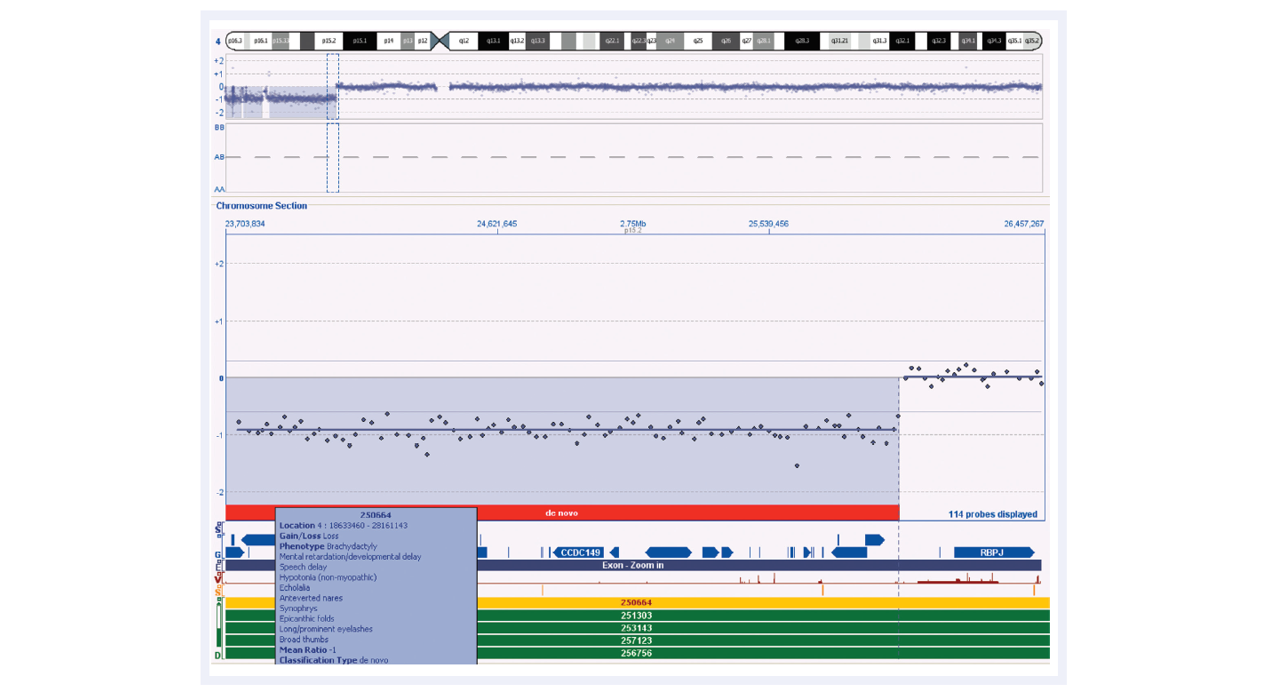This screenshot has width=1276, height=694.
Task: Select the RBPJ gene block
Action: [x=993, y=552]
